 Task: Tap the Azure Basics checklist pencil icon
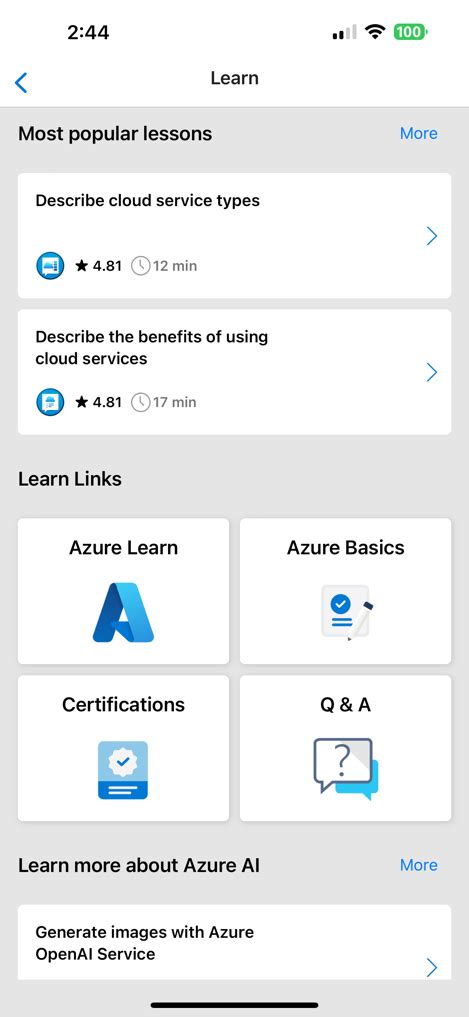tap(346, 612)
